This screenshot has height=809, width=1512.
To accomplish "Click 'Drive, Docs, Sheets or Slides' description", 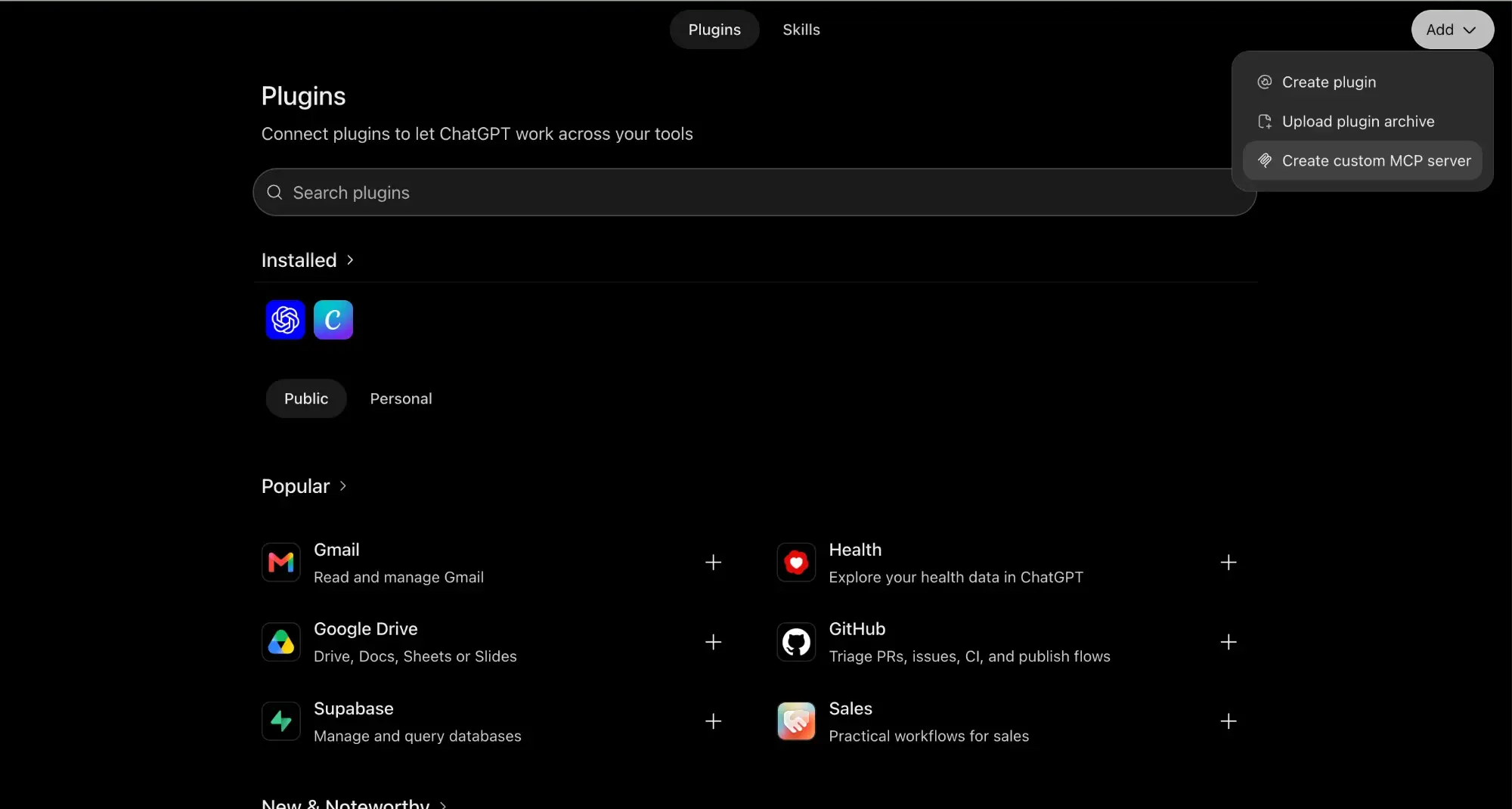I will (x=415, y=656).
